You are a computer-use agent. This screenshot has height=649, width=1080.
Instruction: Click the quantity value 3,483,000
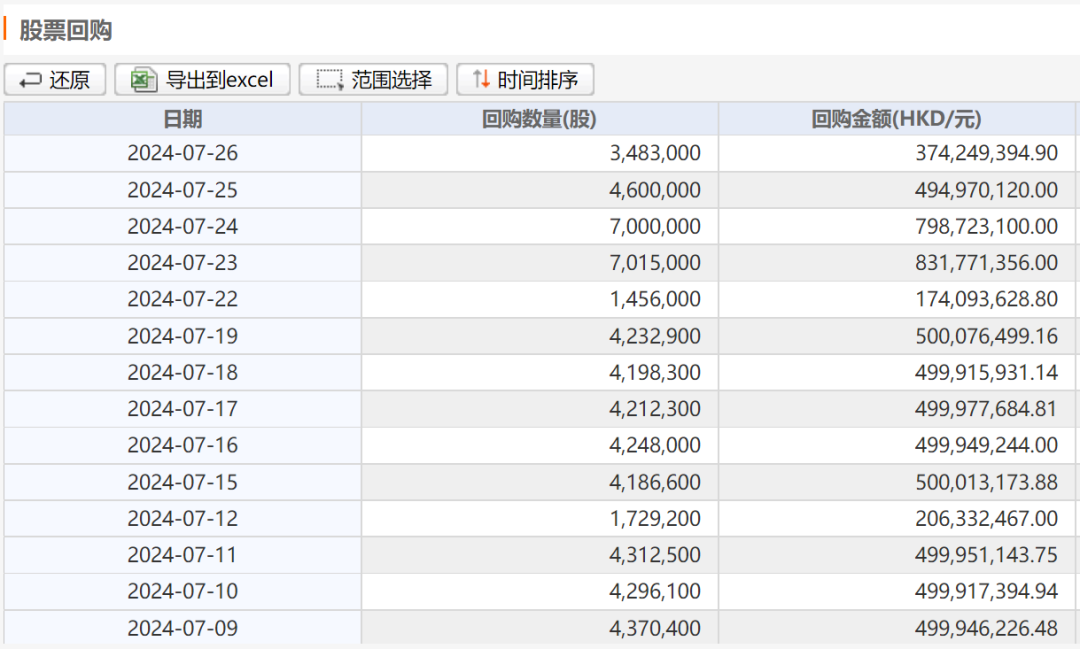655,152
